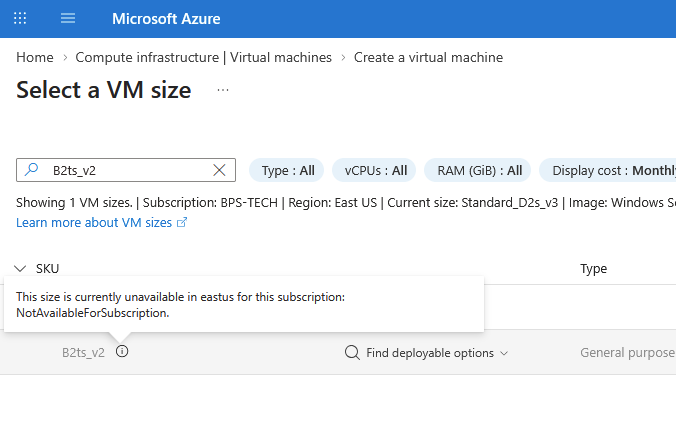Click the Microsoft Azure title
676x423 pixels.
pos(166,19)
